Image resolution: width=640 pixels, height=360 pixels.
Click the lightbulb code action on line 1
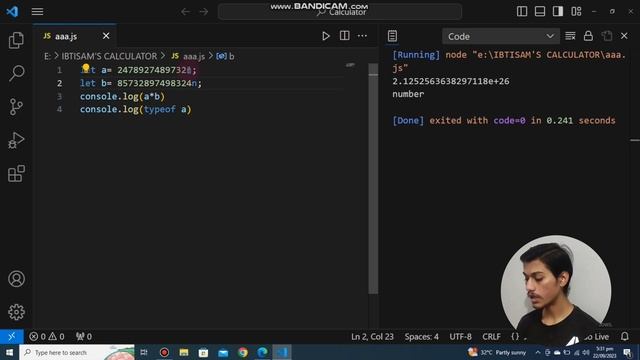tap(86, 67)
